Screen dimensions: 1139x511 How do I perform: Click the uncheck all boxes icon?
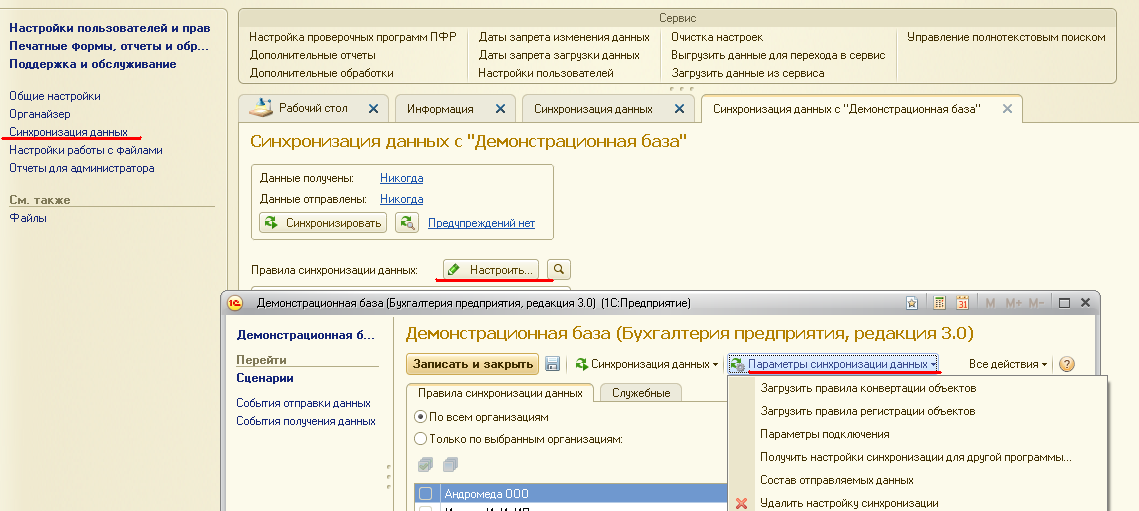click(450, 464)
